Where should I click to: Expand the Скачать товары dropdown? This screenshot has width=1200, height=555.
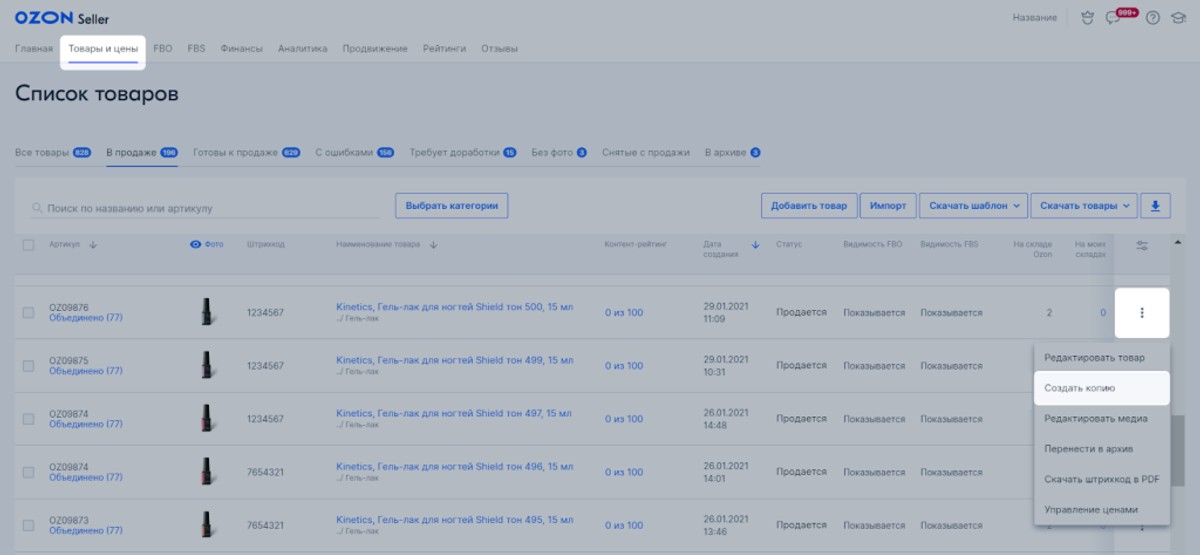1084,206
